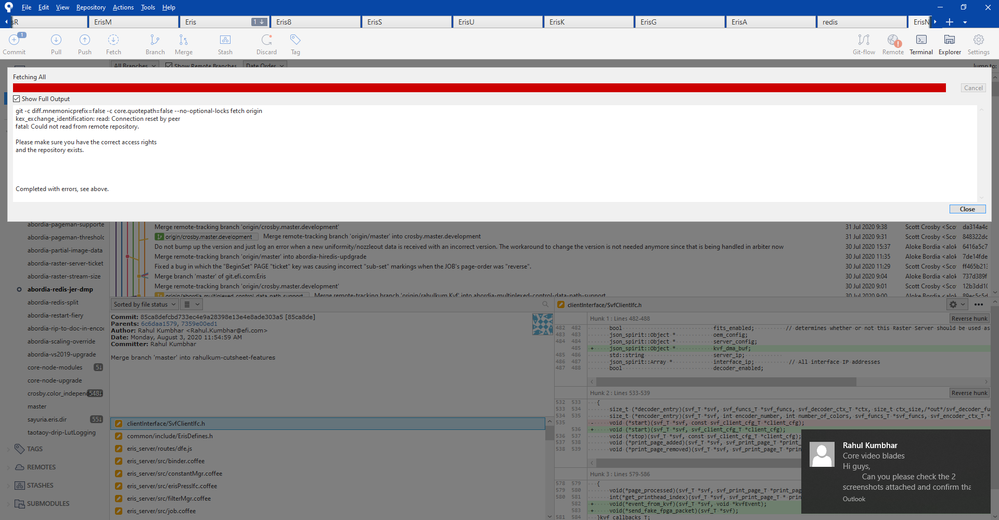Open the tab list dropdown arrow

965,22
